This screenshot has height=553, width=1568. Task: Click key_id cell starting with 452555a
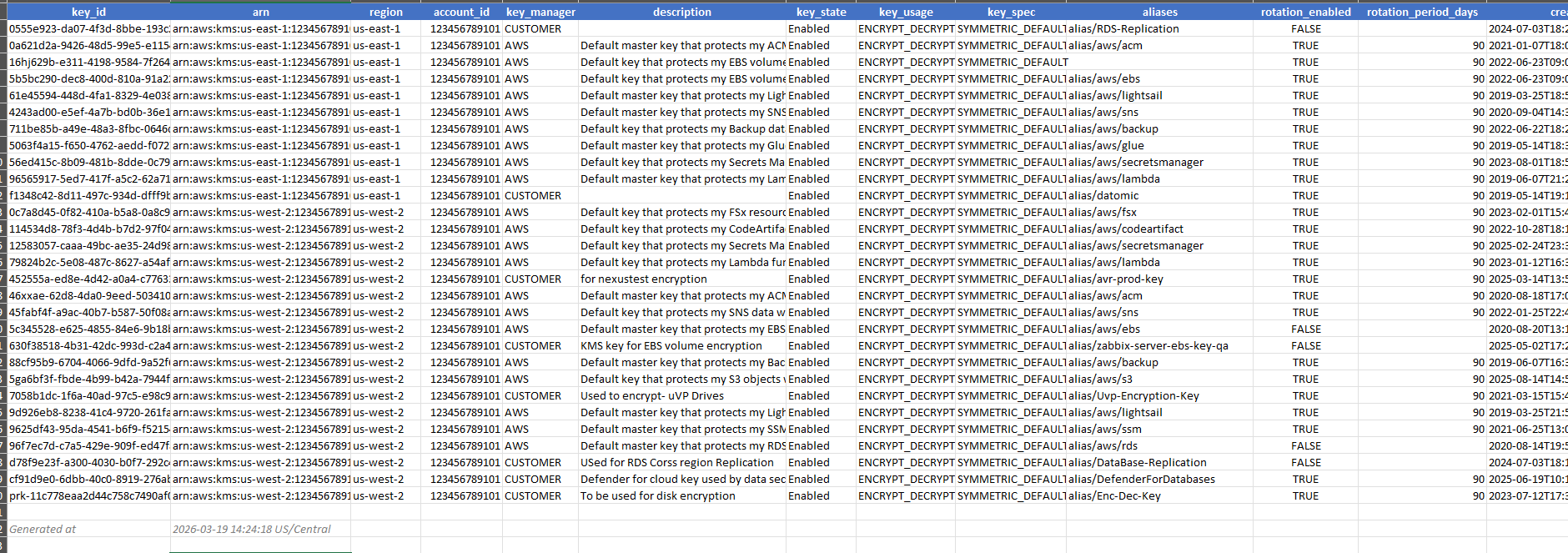[x=88, y=279]
